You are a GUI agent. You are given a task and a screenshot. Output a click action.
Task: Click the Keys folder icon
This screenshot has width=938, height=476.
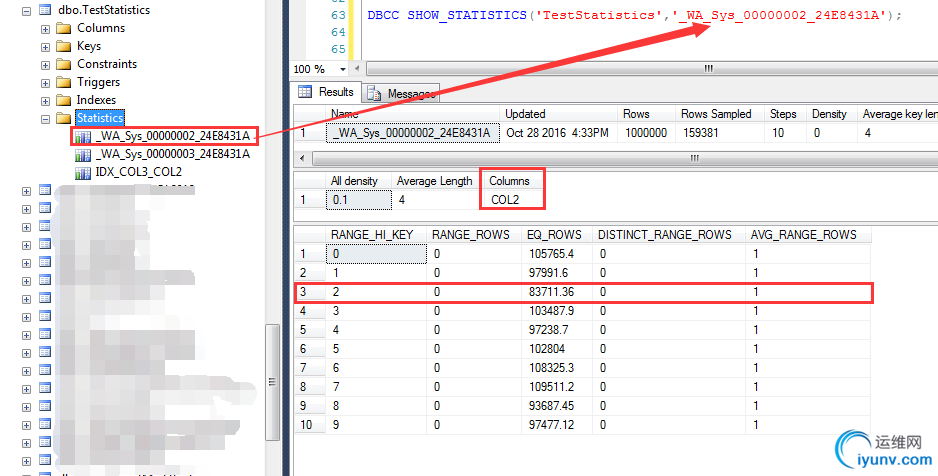(63, 46)
